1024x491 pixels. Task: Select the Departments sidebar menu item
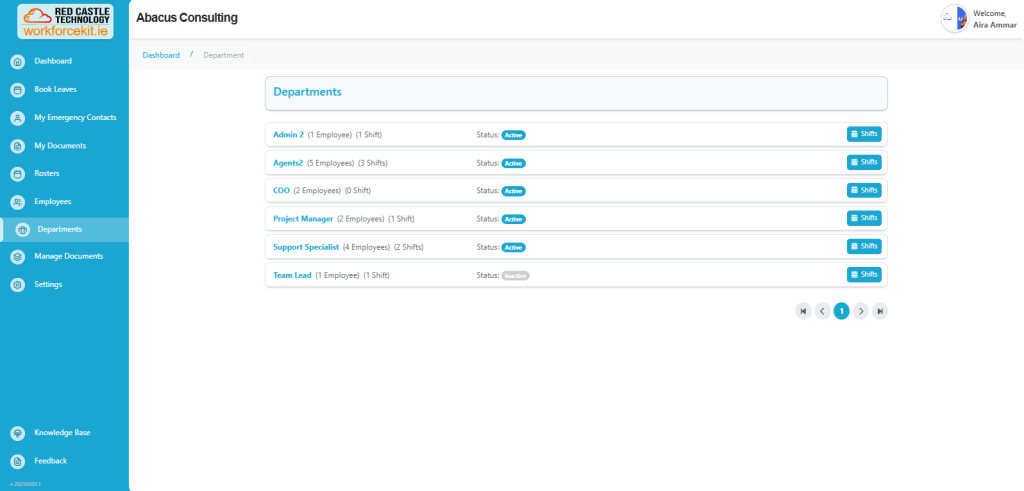point(59,229)
